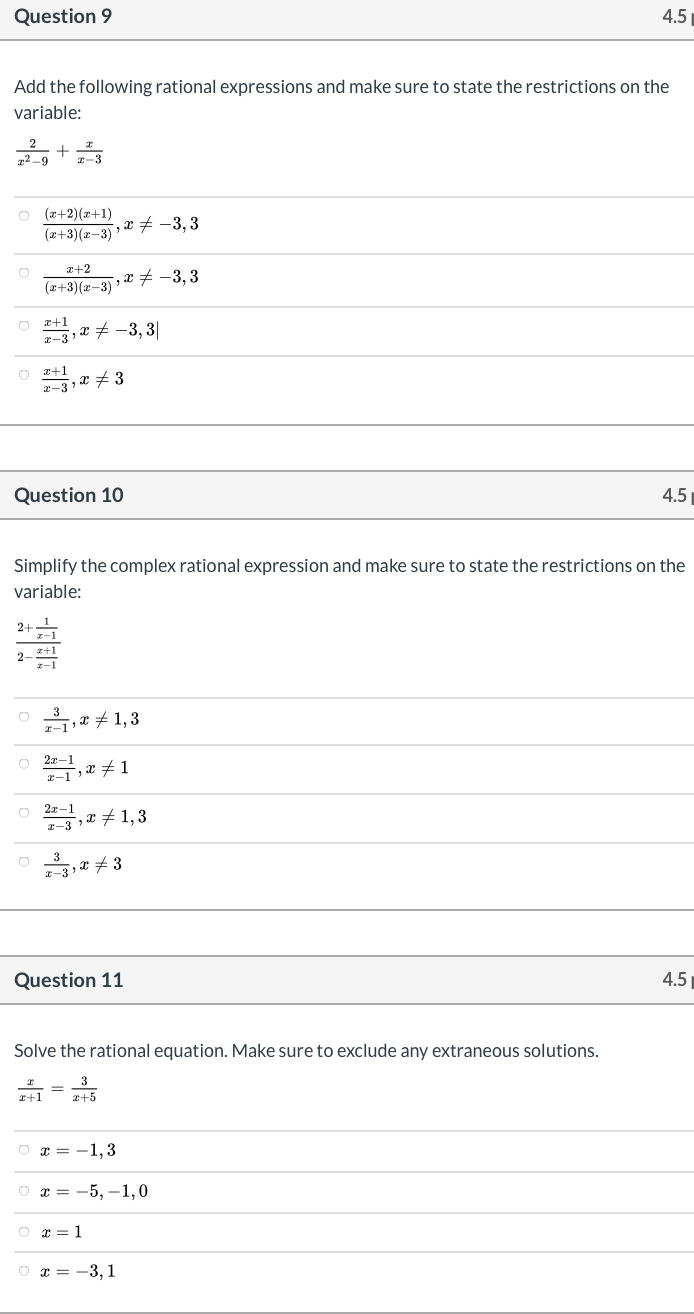Click the Question 11 header bar
This screenshot has width=694, height=1314.
pos(68,980)
